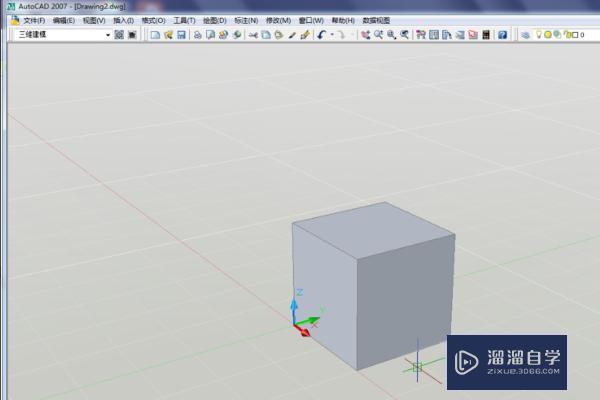Viewport: 600px width, 400px height.
Task: Click the Undo arrow icon
Action: click(321, 35)
